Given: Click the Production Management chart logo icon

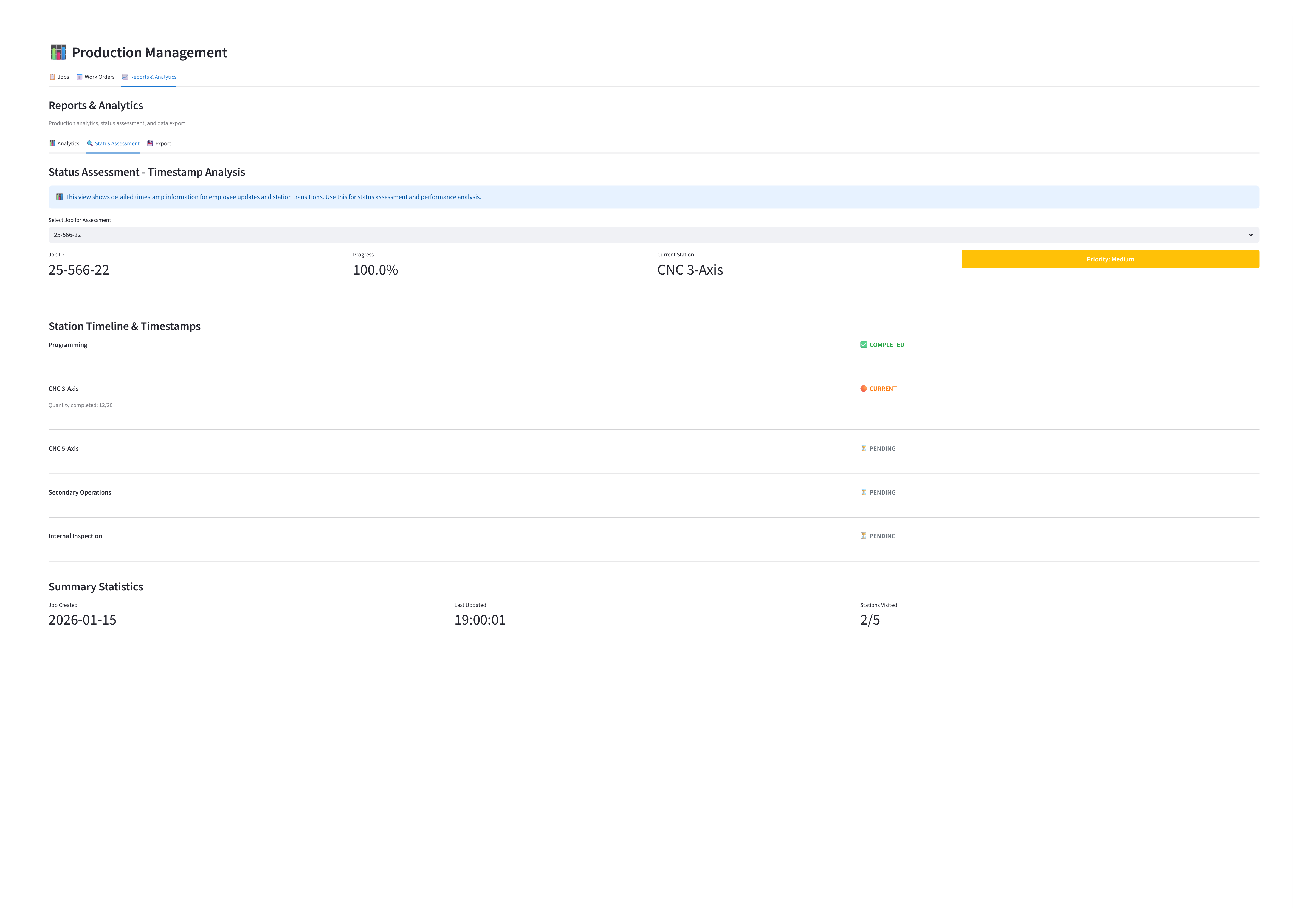Looking at the screenshot, I should [x=59, y=52].
